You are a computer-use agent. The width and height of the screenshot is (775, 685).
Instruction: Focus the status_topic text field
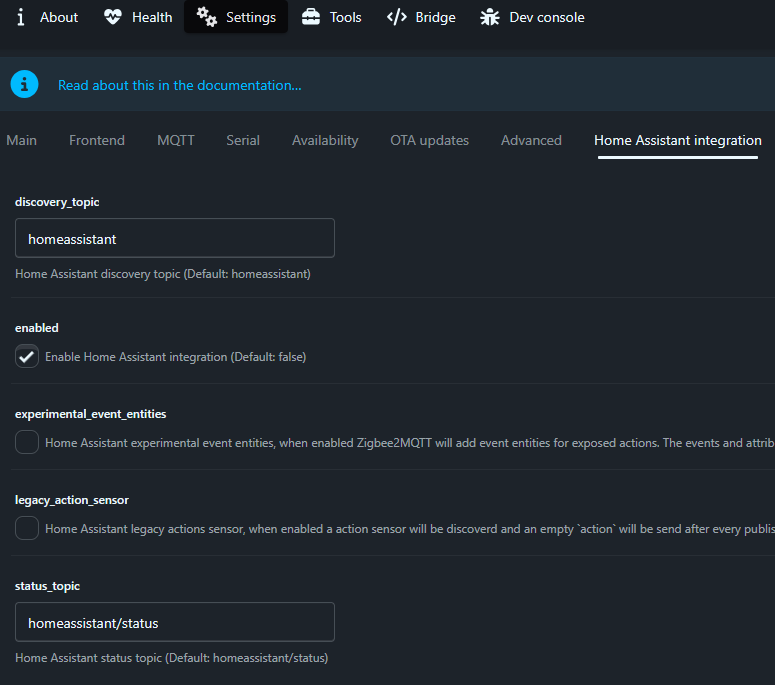pyautogui.click(x=175, y=623)
